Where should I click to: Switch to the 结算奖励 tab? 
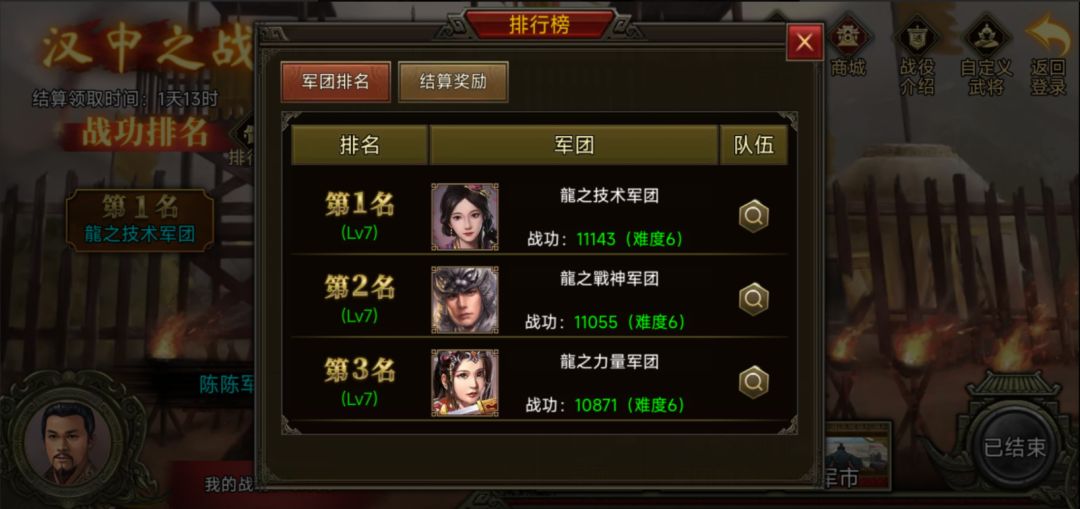pyautogui.click(x=453, y=81)
